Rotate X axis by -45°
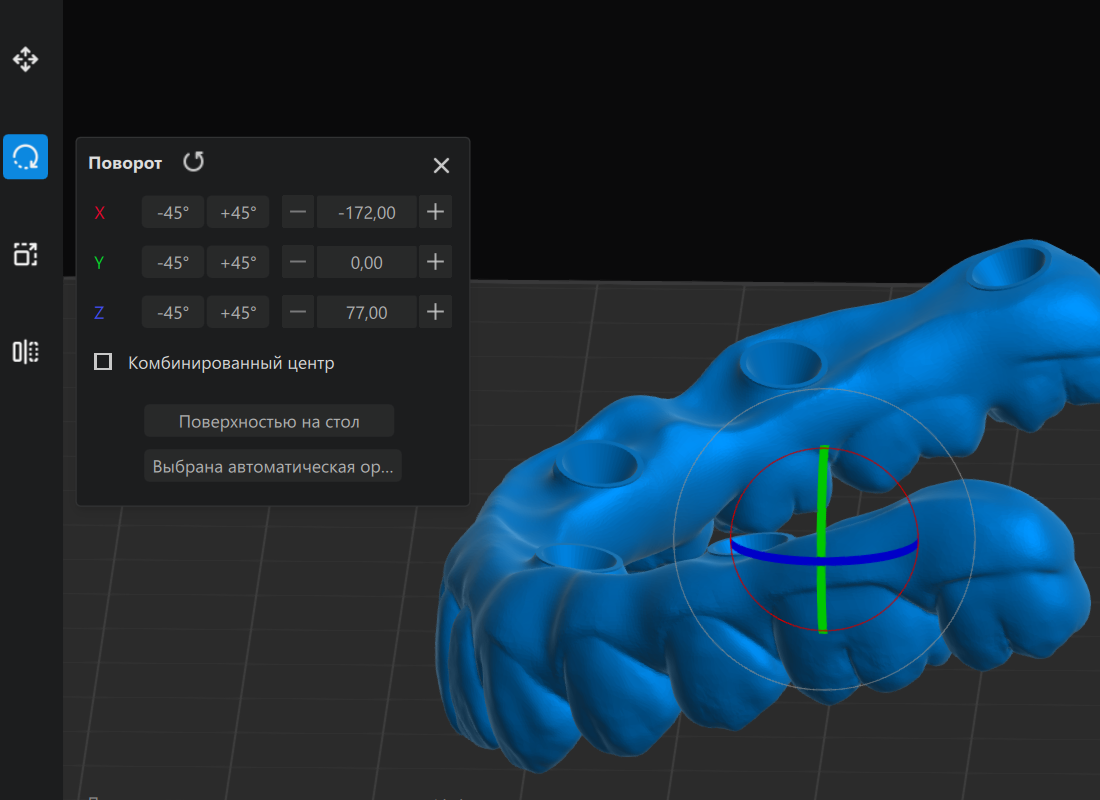The height and width of the screenshot is (800, 1100). [173, 212]
